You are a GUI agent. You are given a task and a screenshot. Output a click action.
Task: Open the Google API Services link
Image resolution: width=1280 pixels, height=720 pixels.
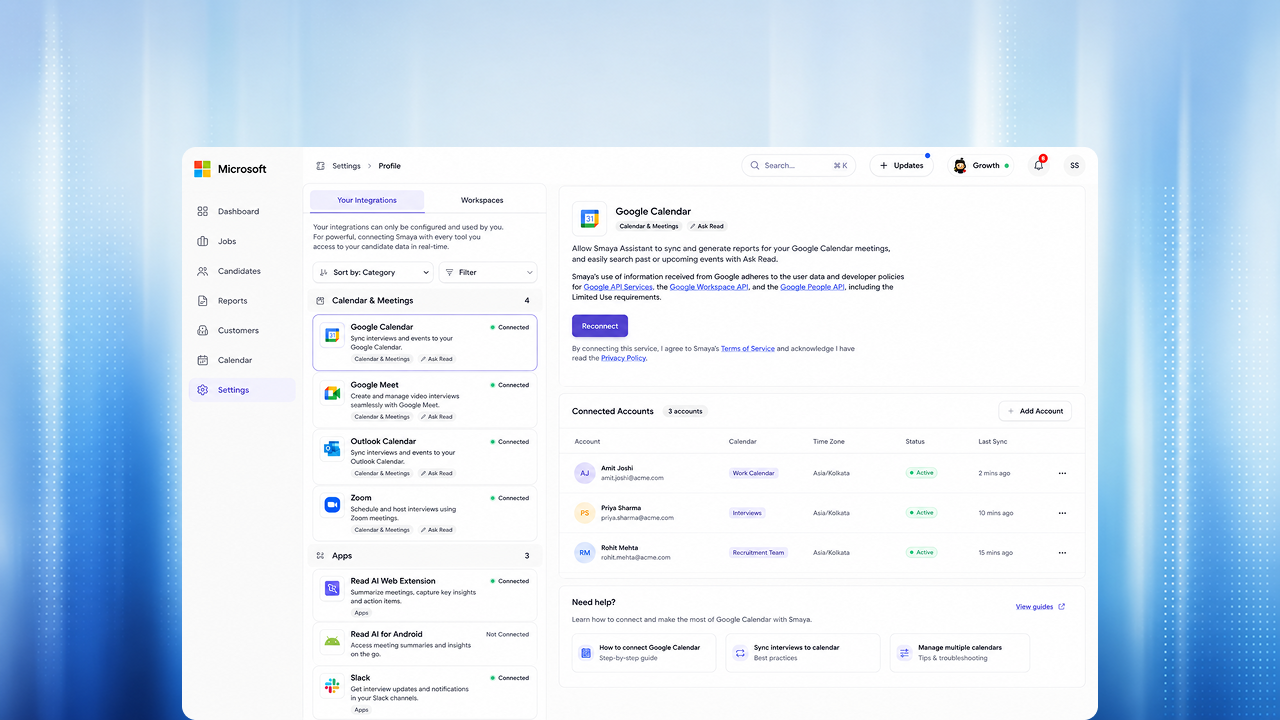pyautogui.click(x=618, y=287)
